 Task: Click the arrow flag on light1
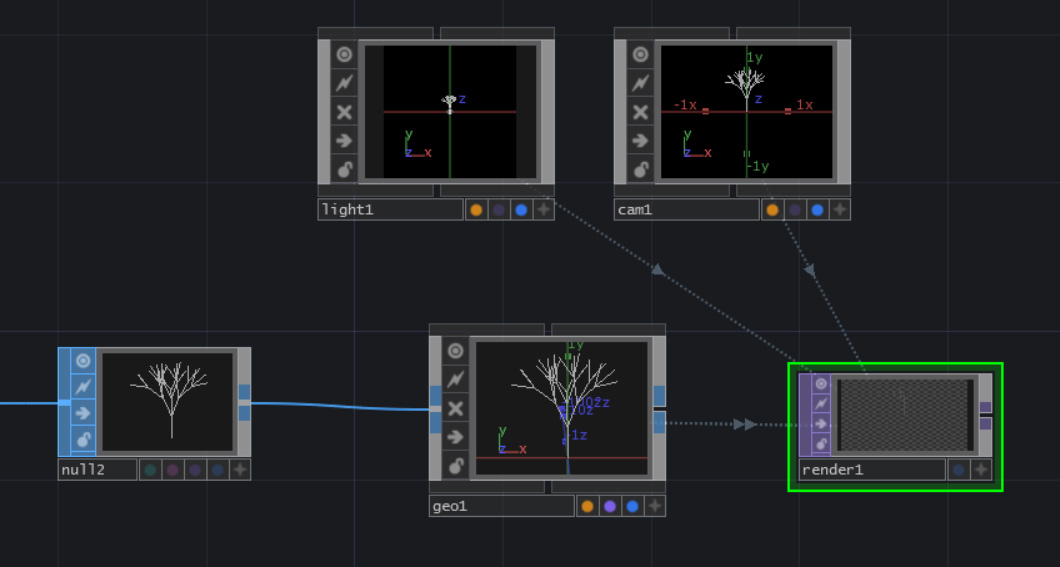(344, 141)
